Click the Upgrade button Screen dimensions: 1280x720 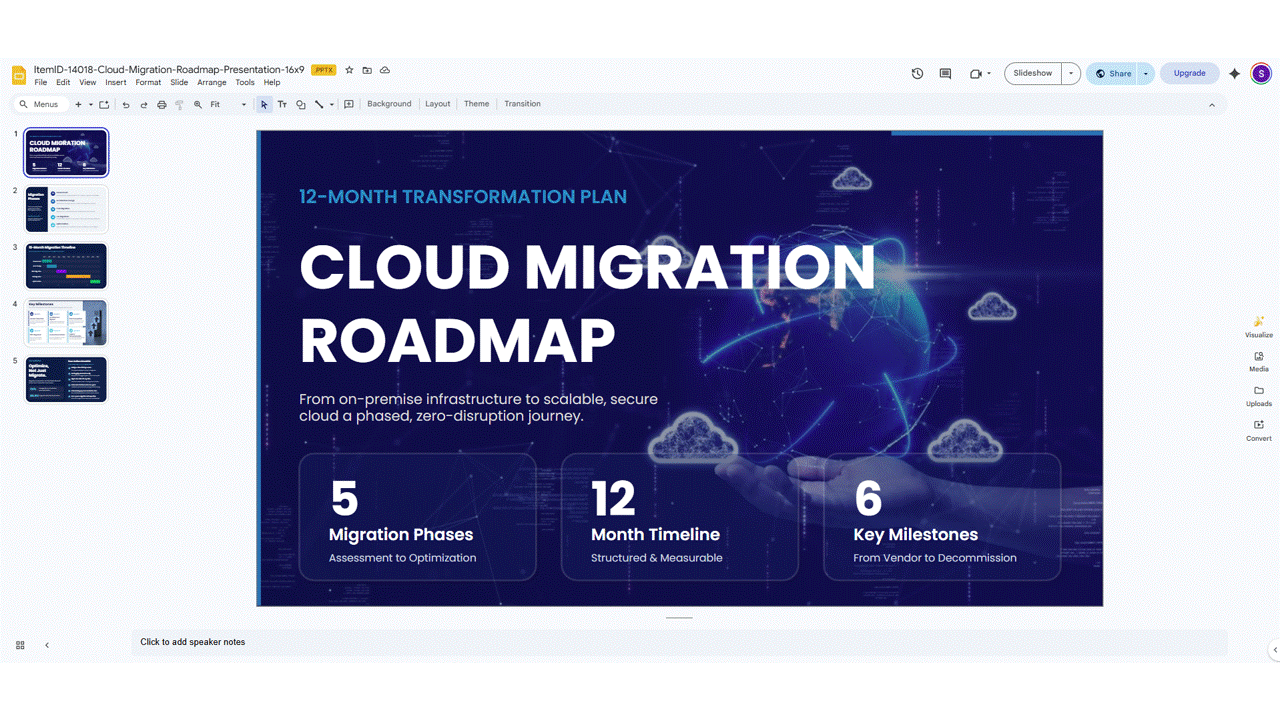click(1189, 73)
